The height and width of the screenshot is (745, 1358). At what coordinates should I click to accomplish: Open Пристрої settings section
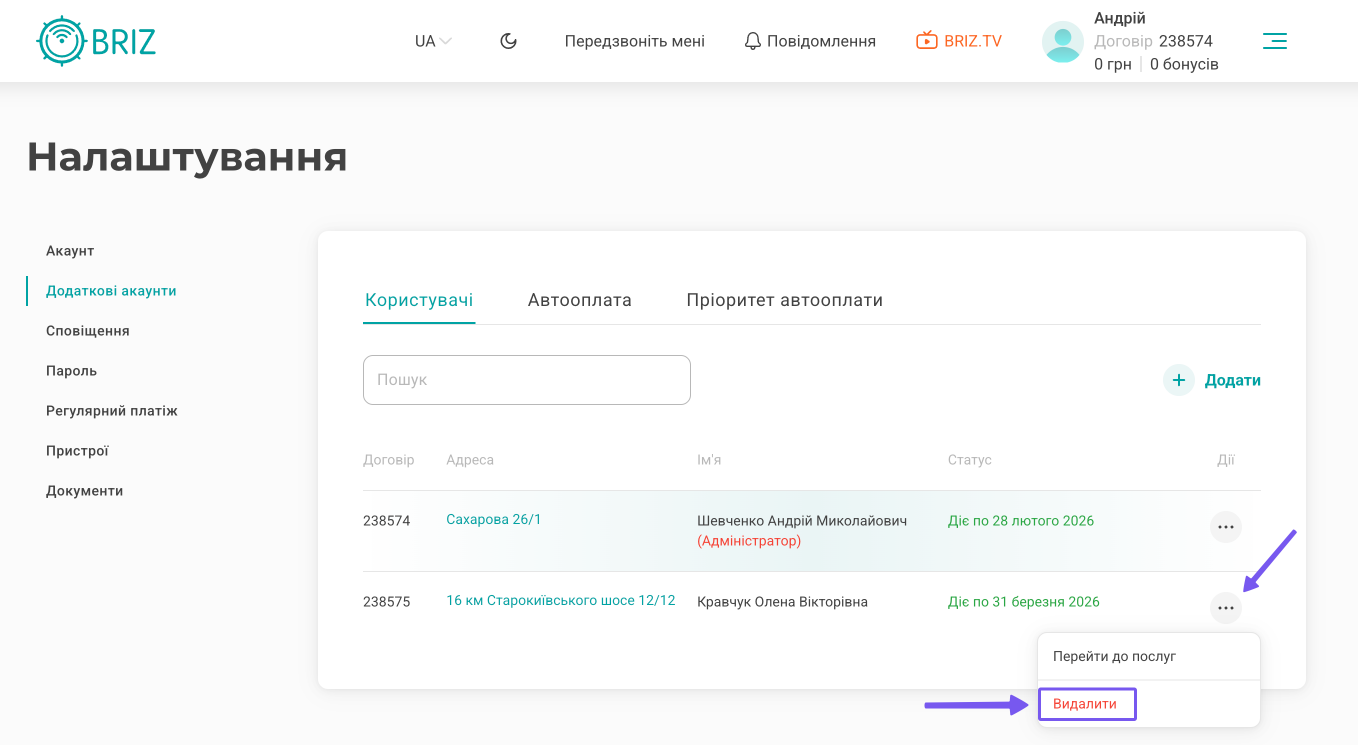pyautogui.click(x=77, y=451)
